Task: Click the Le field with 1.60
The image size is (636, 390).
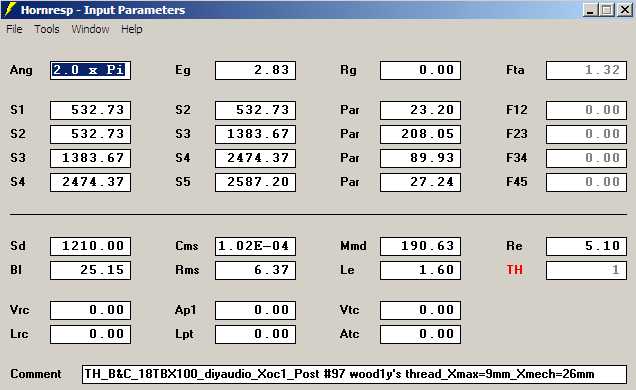Action: pos(420,270)
